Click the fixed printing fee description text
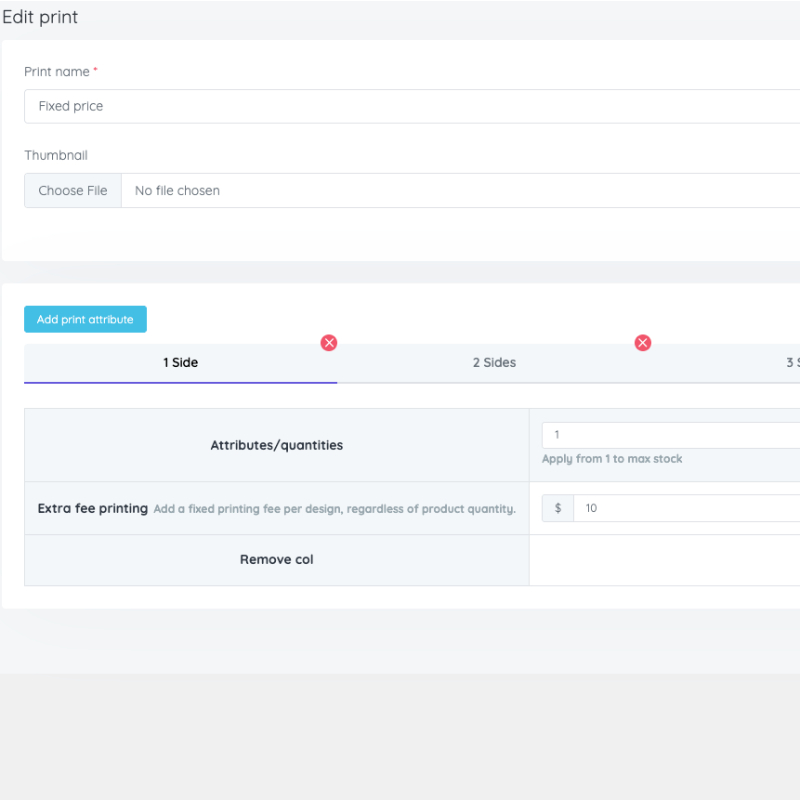800x800 pixels. pos(334,509)
